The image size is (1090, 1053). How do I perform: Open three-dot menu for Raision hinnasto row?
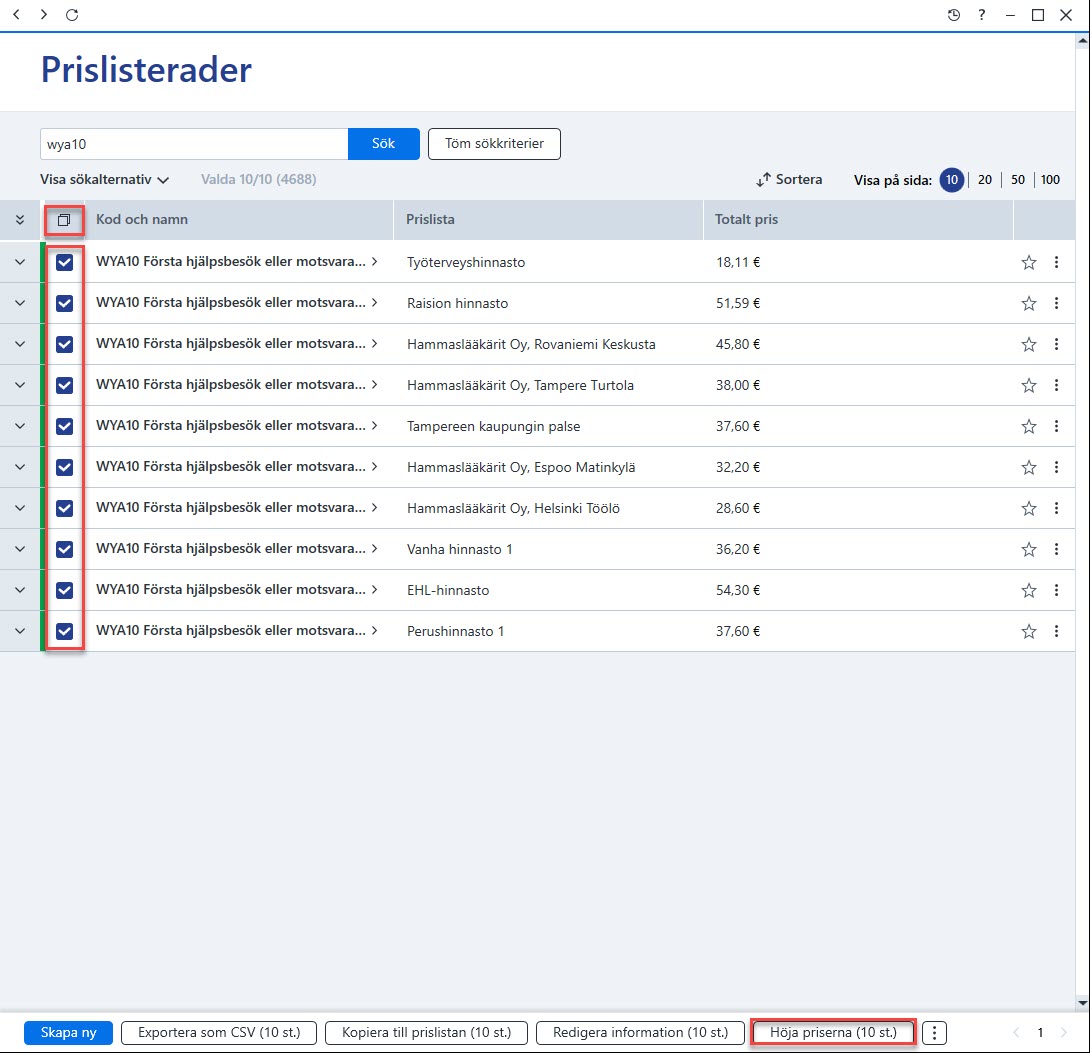click(1056, 303)
